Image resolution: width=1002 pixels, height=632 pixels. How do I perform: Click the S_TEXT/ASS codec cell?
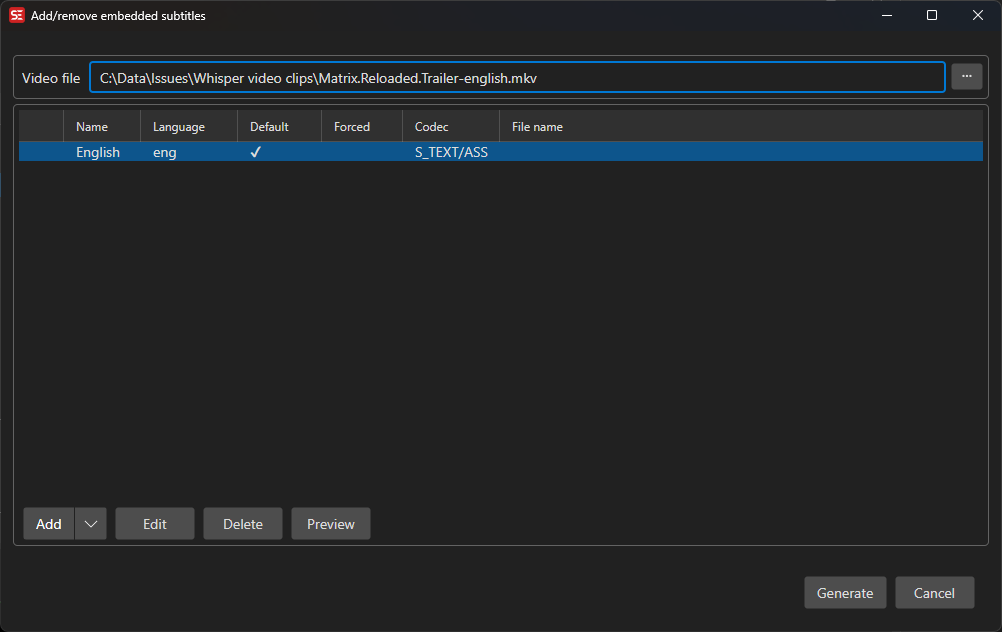coord(451,152)
